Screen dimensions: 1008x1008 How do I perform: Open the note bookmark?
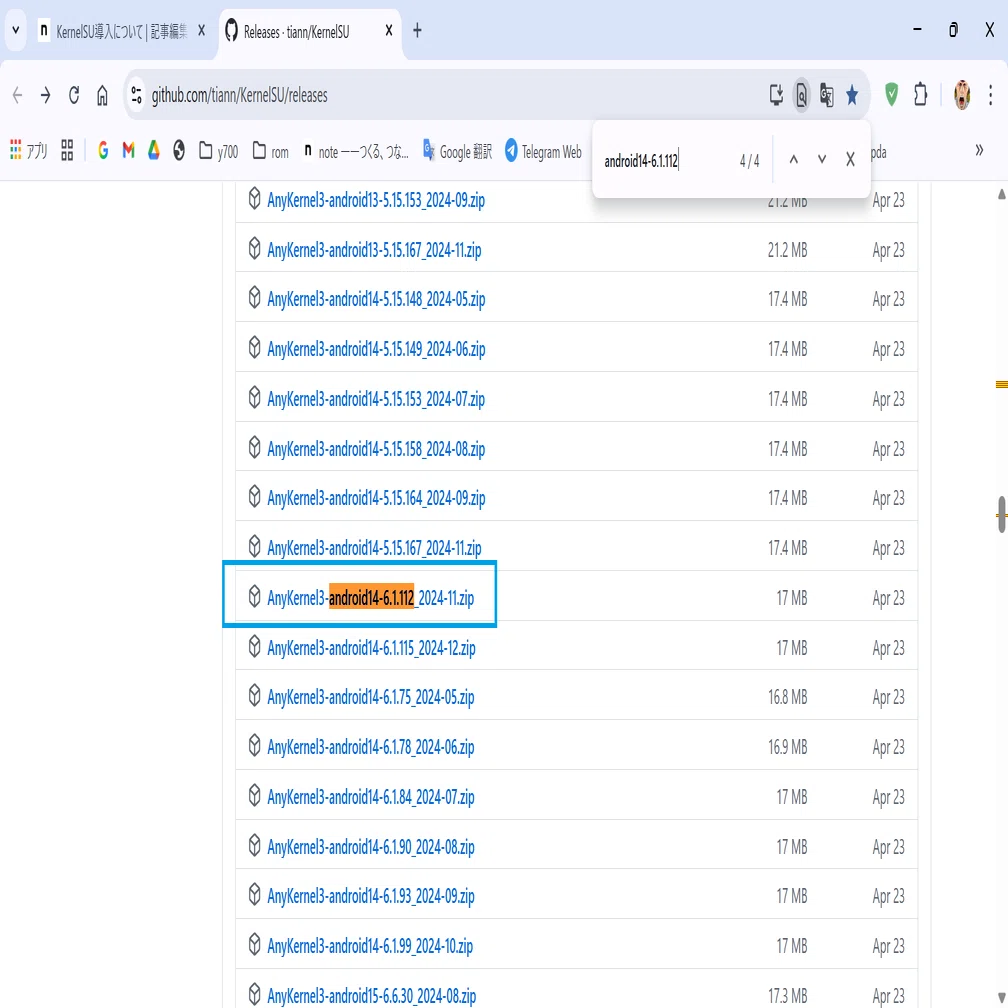(x=356, y=152)
